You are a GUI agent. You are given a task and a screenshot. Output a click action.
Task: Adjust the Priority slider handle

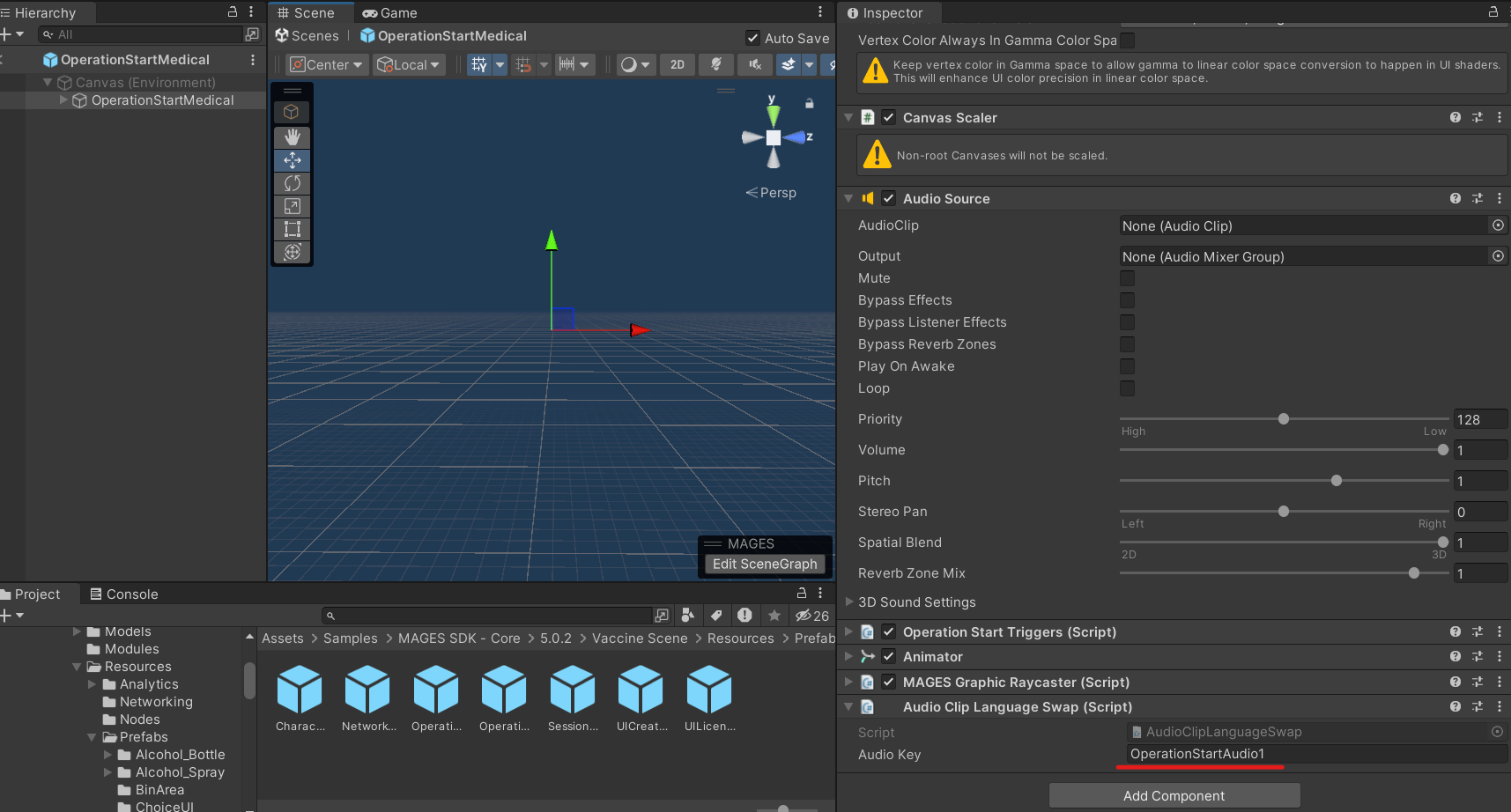tap(1284, 419)
